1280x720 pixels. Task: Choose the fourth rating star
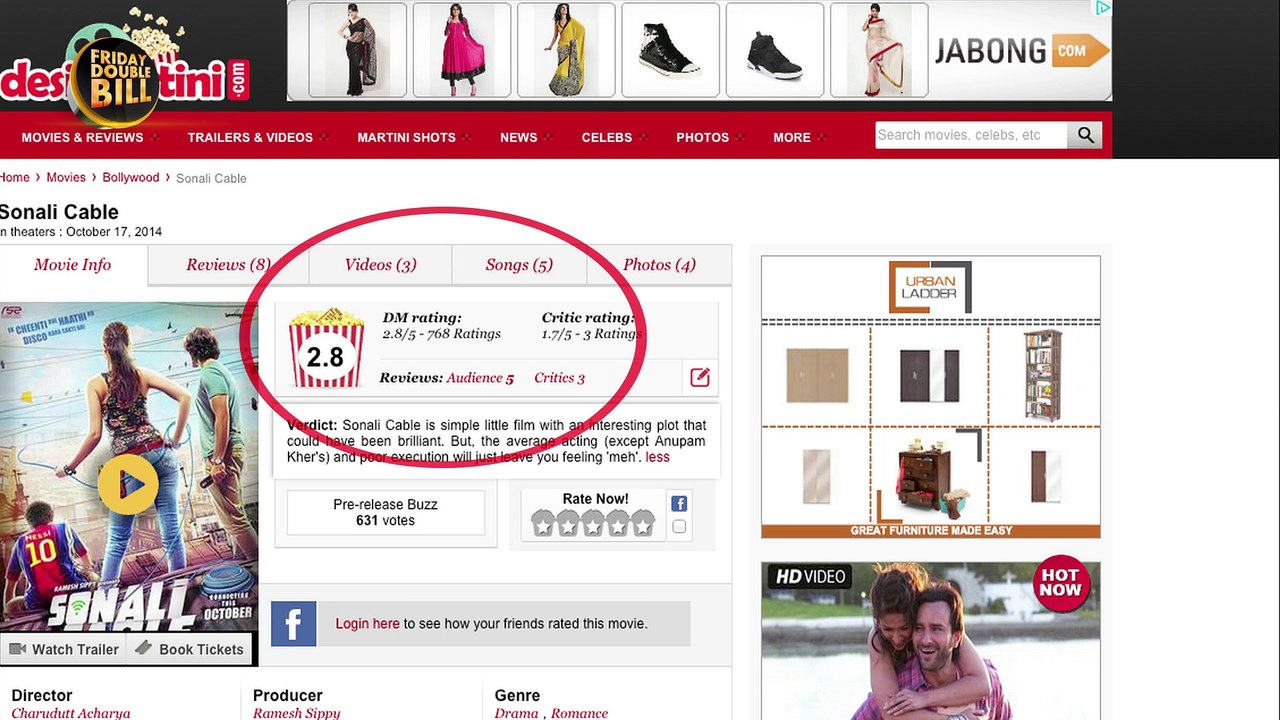618,523
